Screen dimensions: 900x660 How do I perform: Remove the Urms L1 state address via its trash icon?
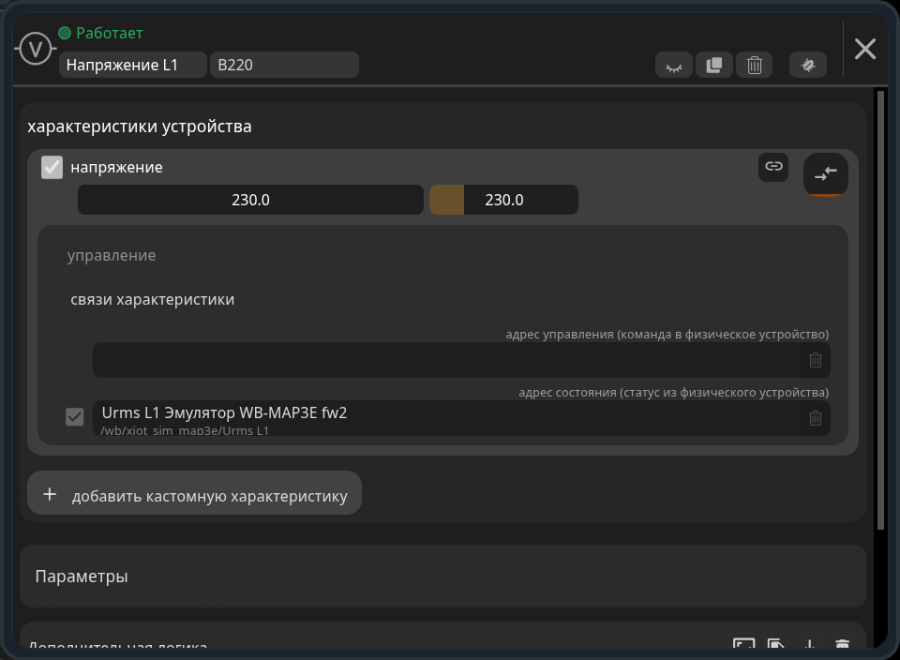point(815,418)
